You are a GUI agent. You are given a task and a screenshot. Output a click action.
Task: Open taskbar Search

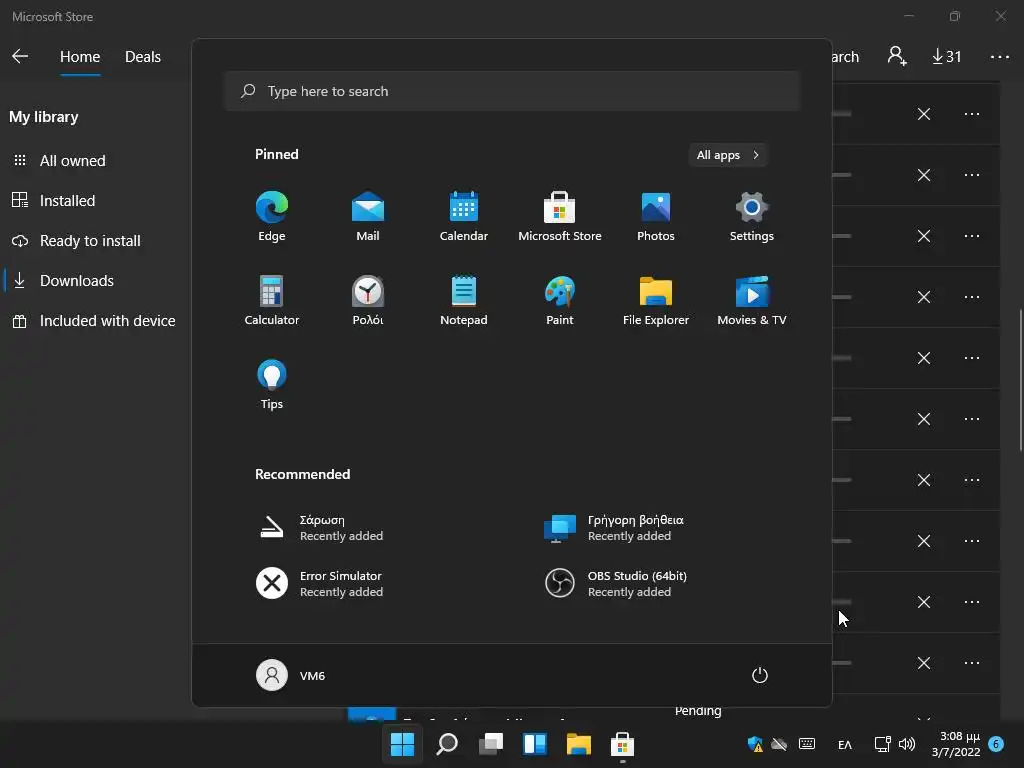tap(447, 744)
